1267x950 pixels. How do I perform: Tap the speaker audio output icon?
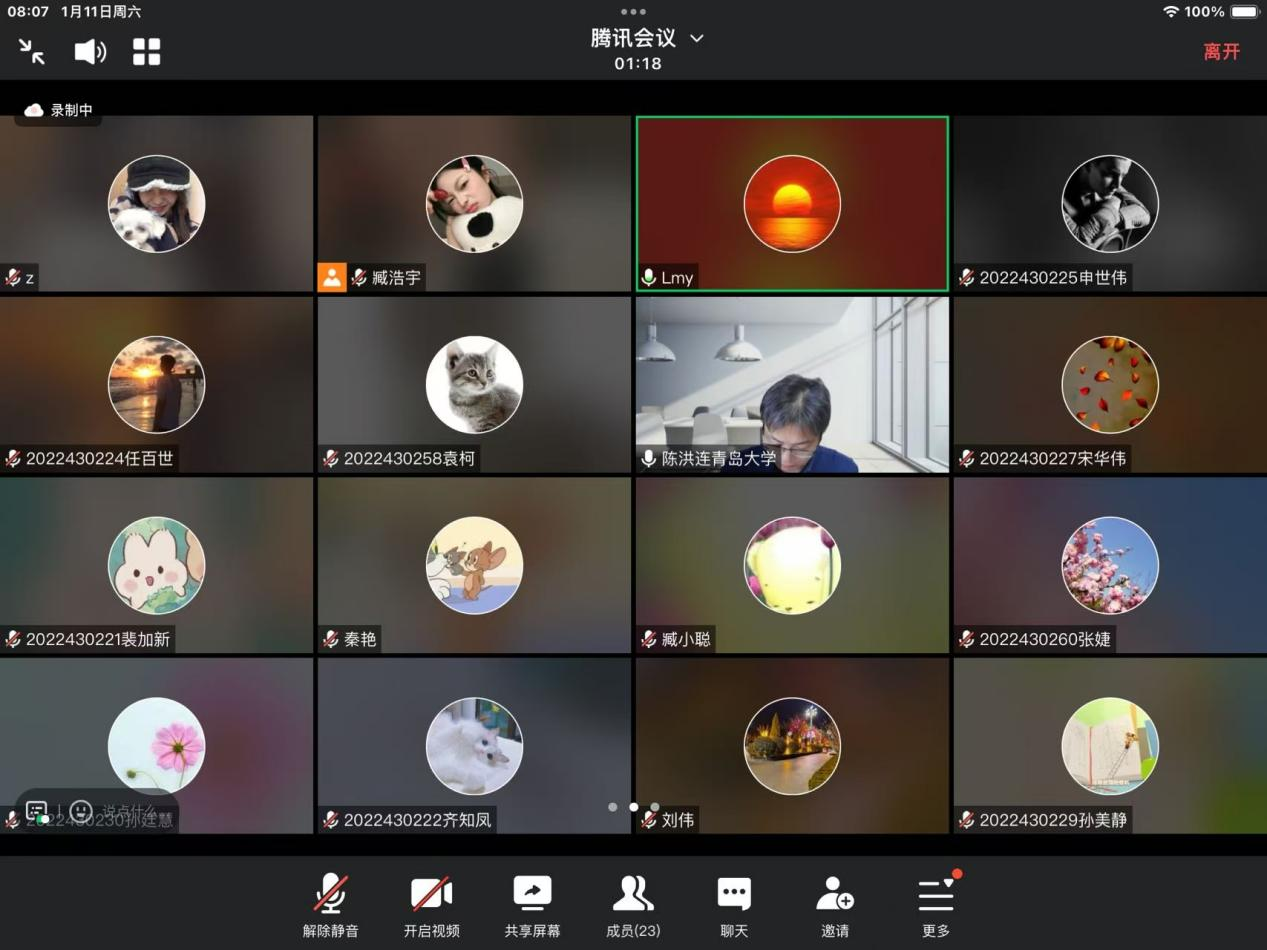click(x=90, y=52)
